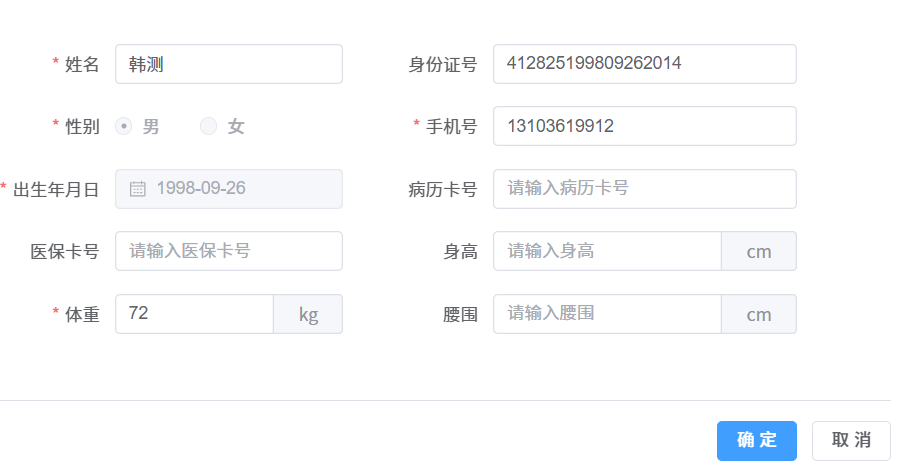Click the 取消 cancel button

(x=851, y=440)
